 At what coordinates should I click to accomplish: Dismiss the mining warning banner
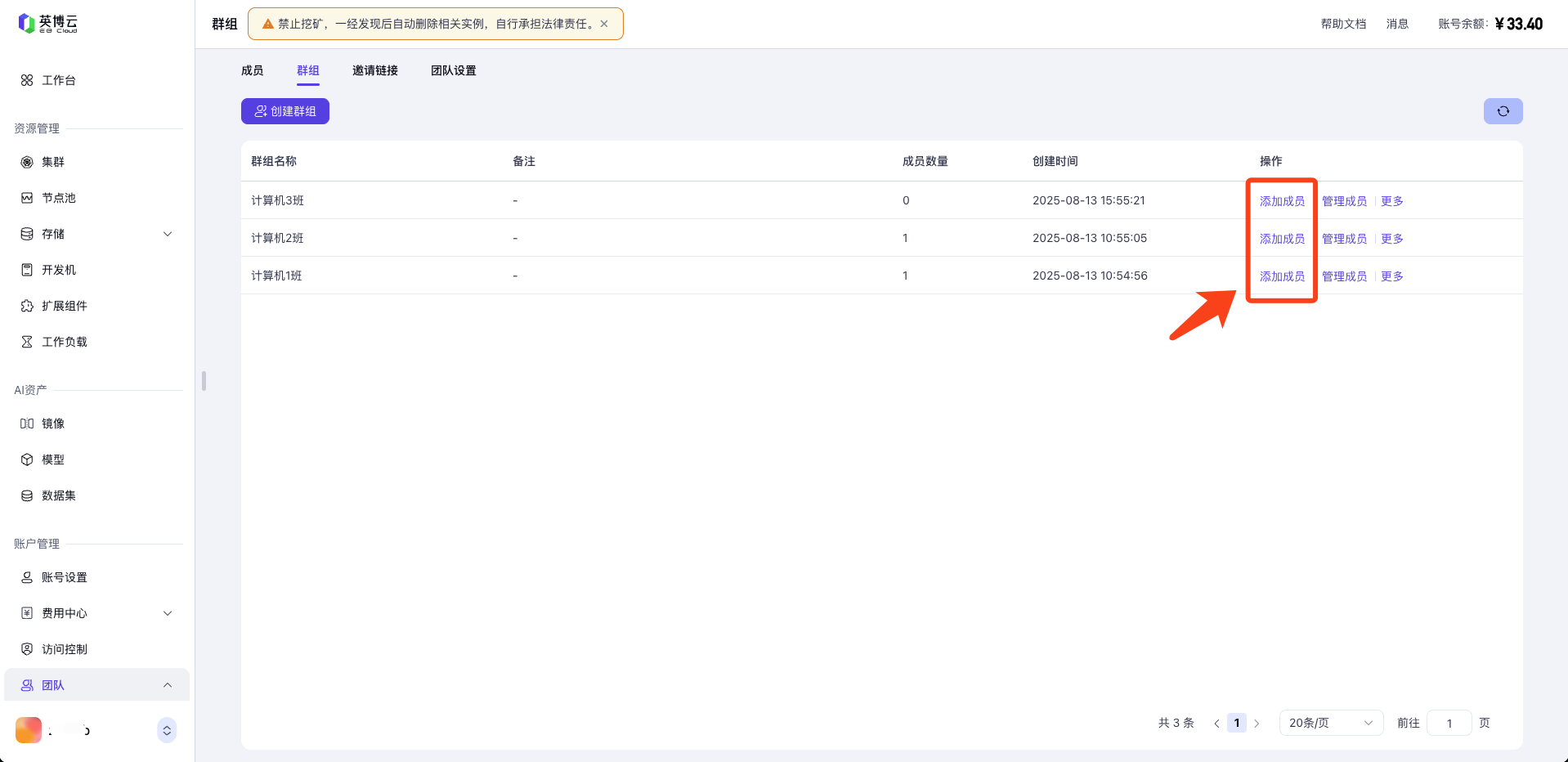pyautogui.click(x=604, y=24)
